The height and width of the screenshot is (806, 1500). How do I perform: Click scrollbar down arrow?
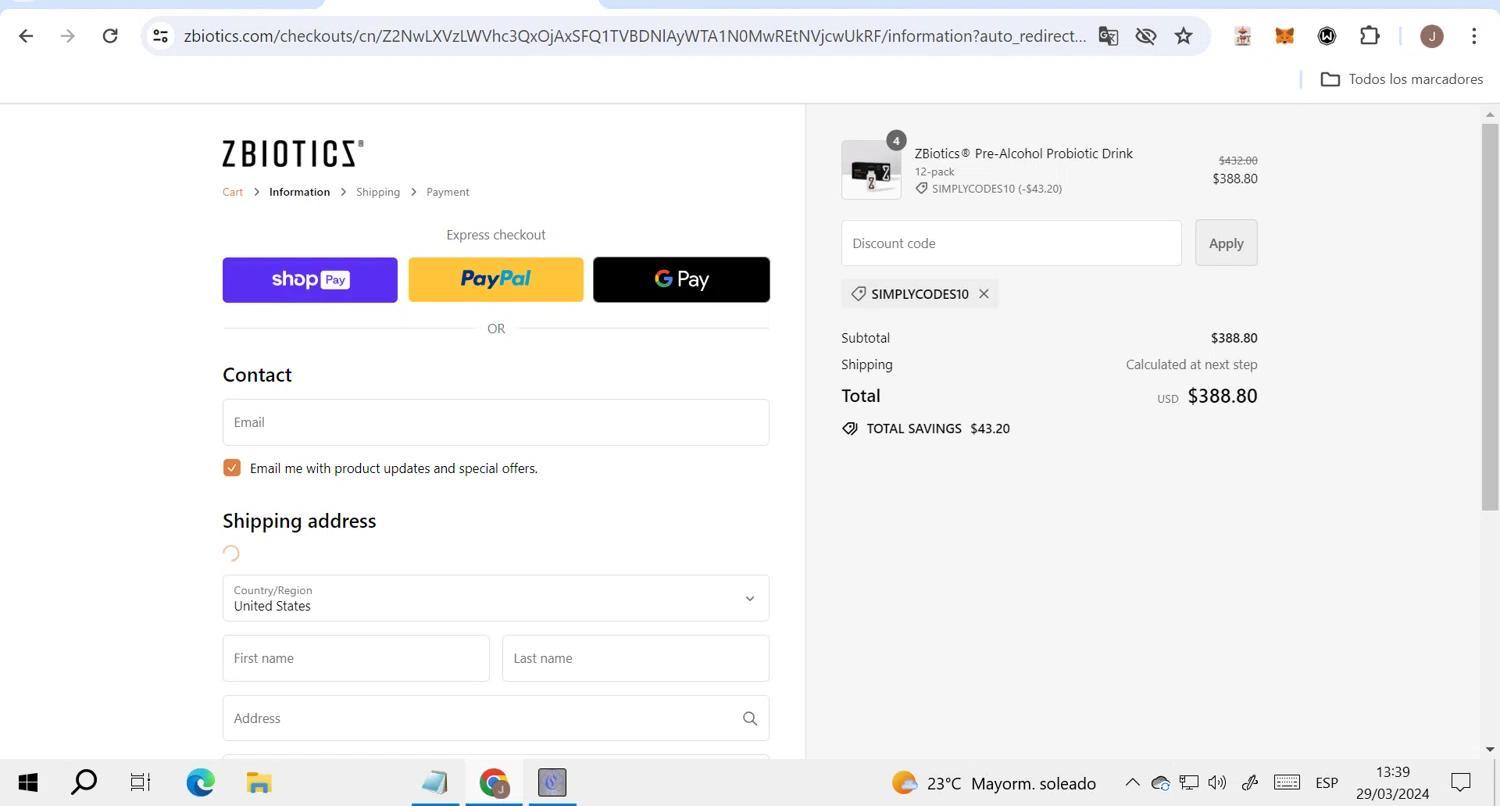pyautogui.click(x=1490, y=749)
